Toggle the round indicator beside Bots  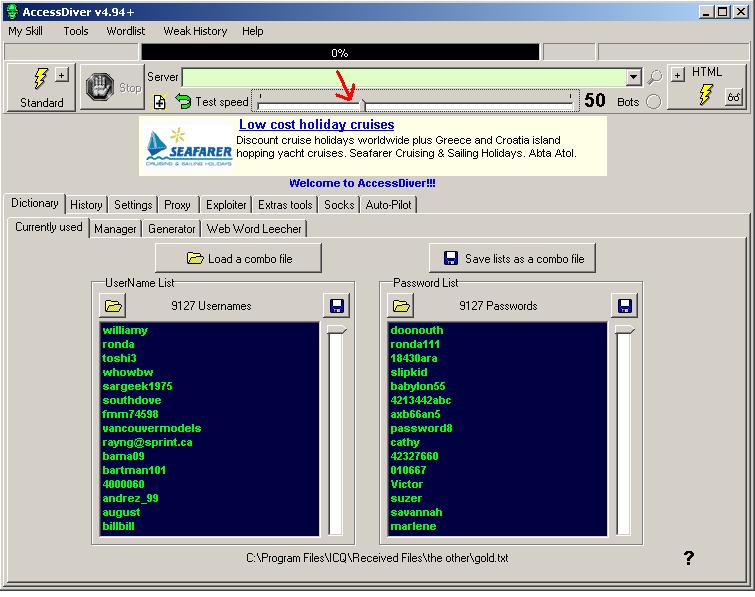click(x=653, y=101)
